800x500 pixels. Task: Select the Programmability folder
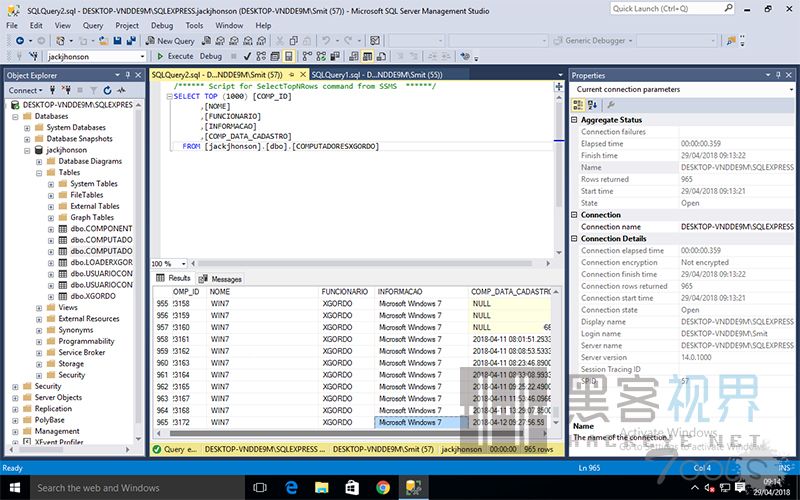86,341
